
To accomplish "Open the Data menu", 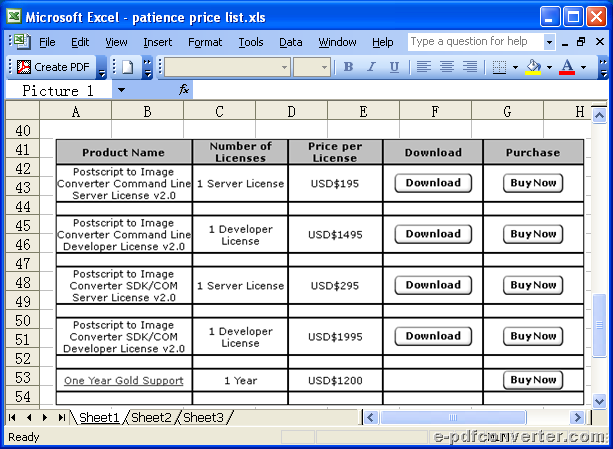I will [x=290, y=42].
